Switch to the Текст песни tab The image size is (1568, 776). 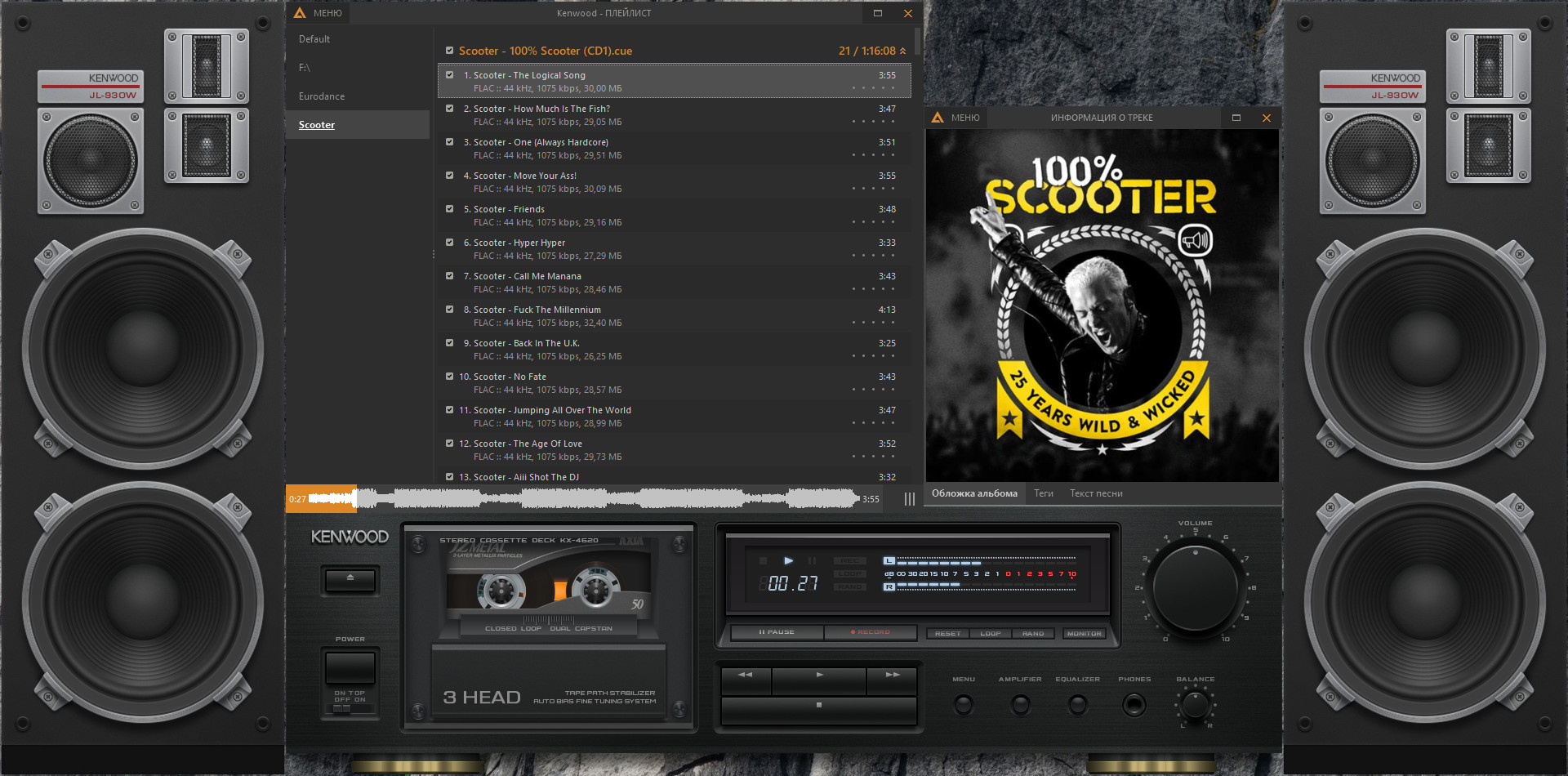pos(1096,493)
